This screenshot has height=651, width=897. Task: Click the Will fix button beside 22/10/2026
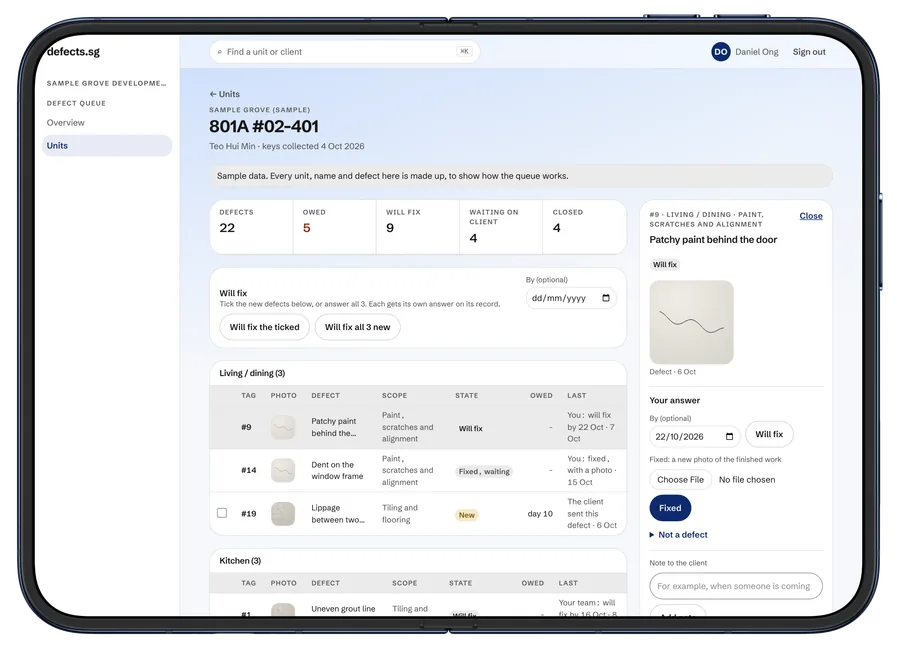(x=769, y=434)
